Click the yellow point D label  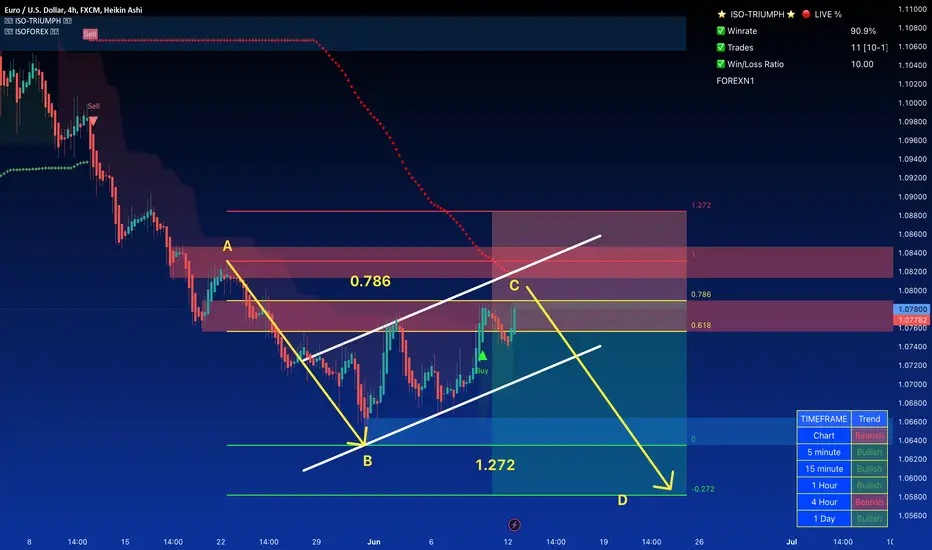coord(622,500)
